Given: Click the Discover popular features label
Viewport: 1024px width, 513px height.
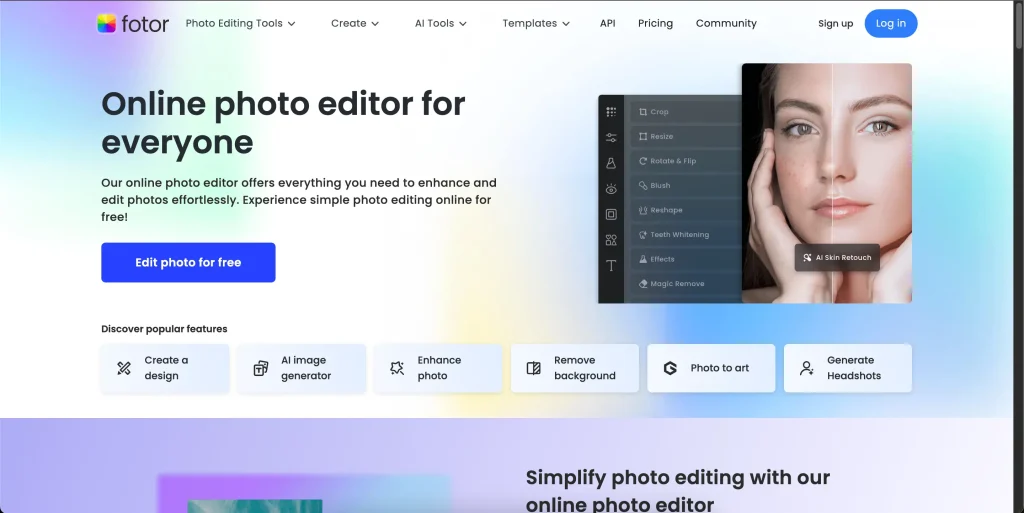Looking at the screenshot, I should (x=164, y=329).
